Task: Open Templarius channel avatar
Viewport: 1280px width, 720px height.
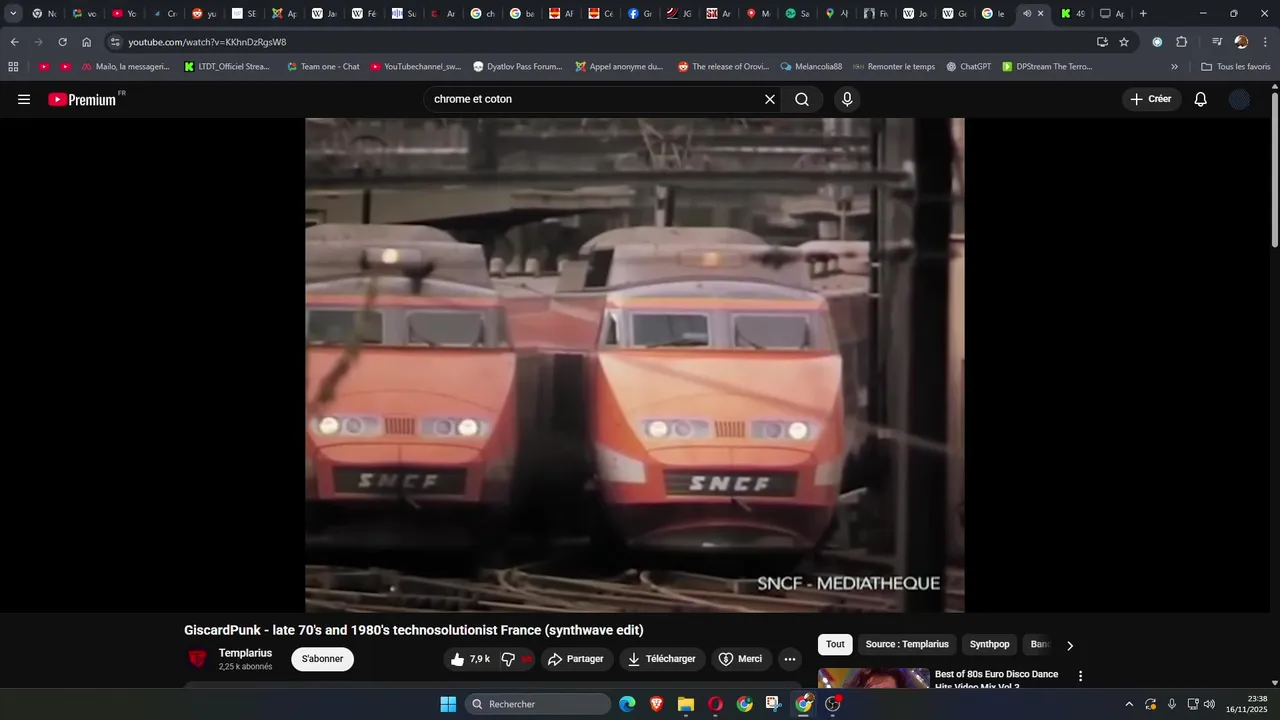Action: (x=198, y=659)
